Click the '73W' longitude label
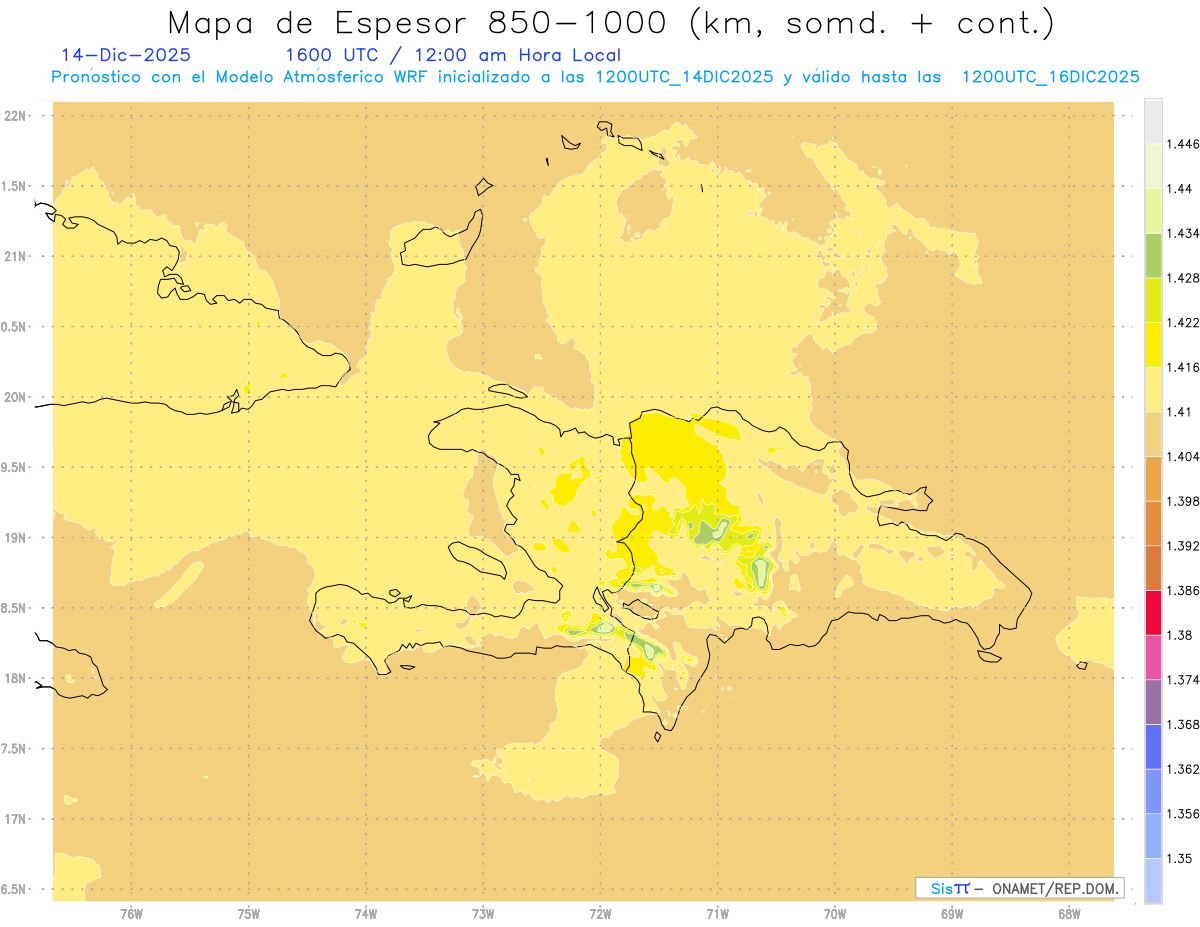 point(483,914)
